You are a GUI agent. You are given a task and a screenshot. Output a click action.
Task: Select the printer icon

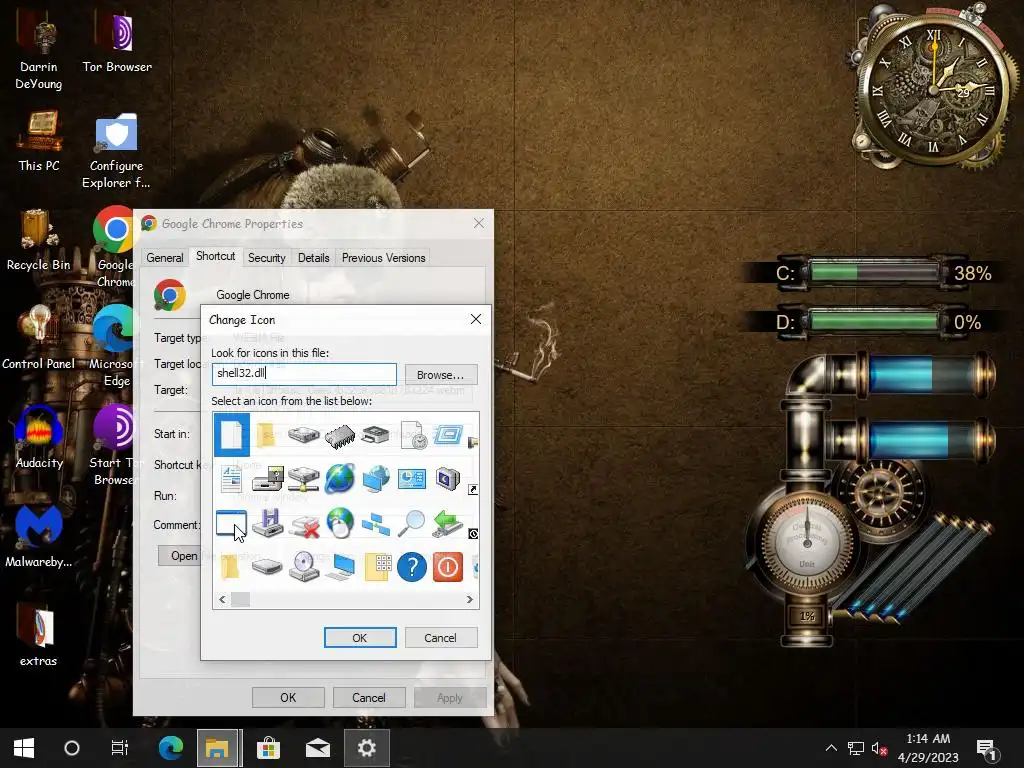[x=376, y=435]
